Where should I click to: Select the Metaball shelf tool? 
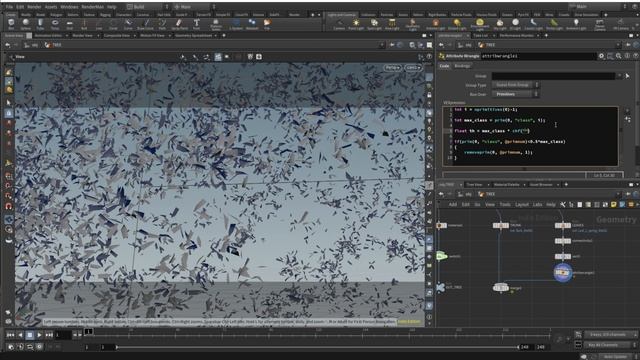252,24
